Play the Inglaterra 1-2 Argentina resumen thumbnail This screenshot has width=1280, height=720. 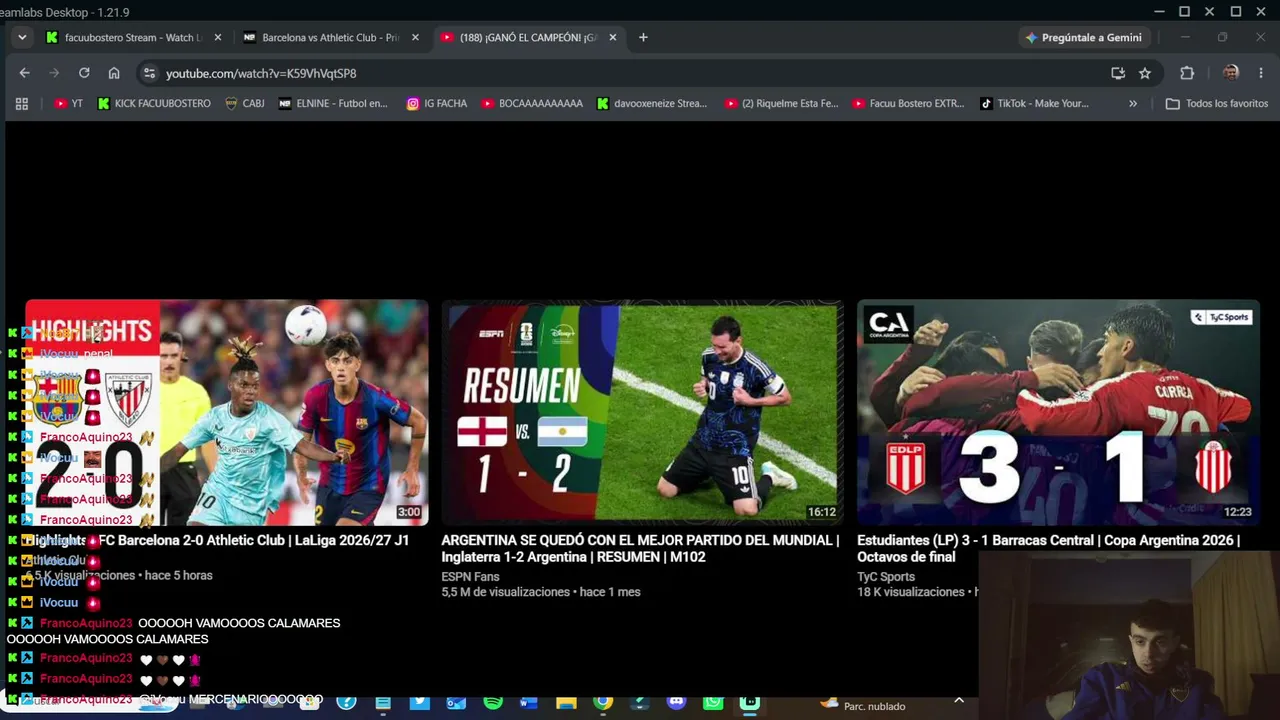(643, 413)
